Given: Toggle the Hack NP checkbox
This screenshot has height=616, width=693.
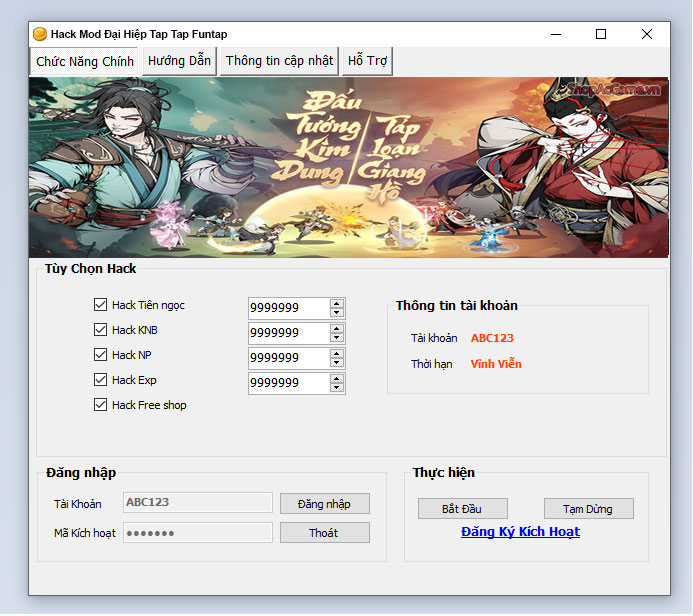Looking at the screenshot, I should (100, 354).
